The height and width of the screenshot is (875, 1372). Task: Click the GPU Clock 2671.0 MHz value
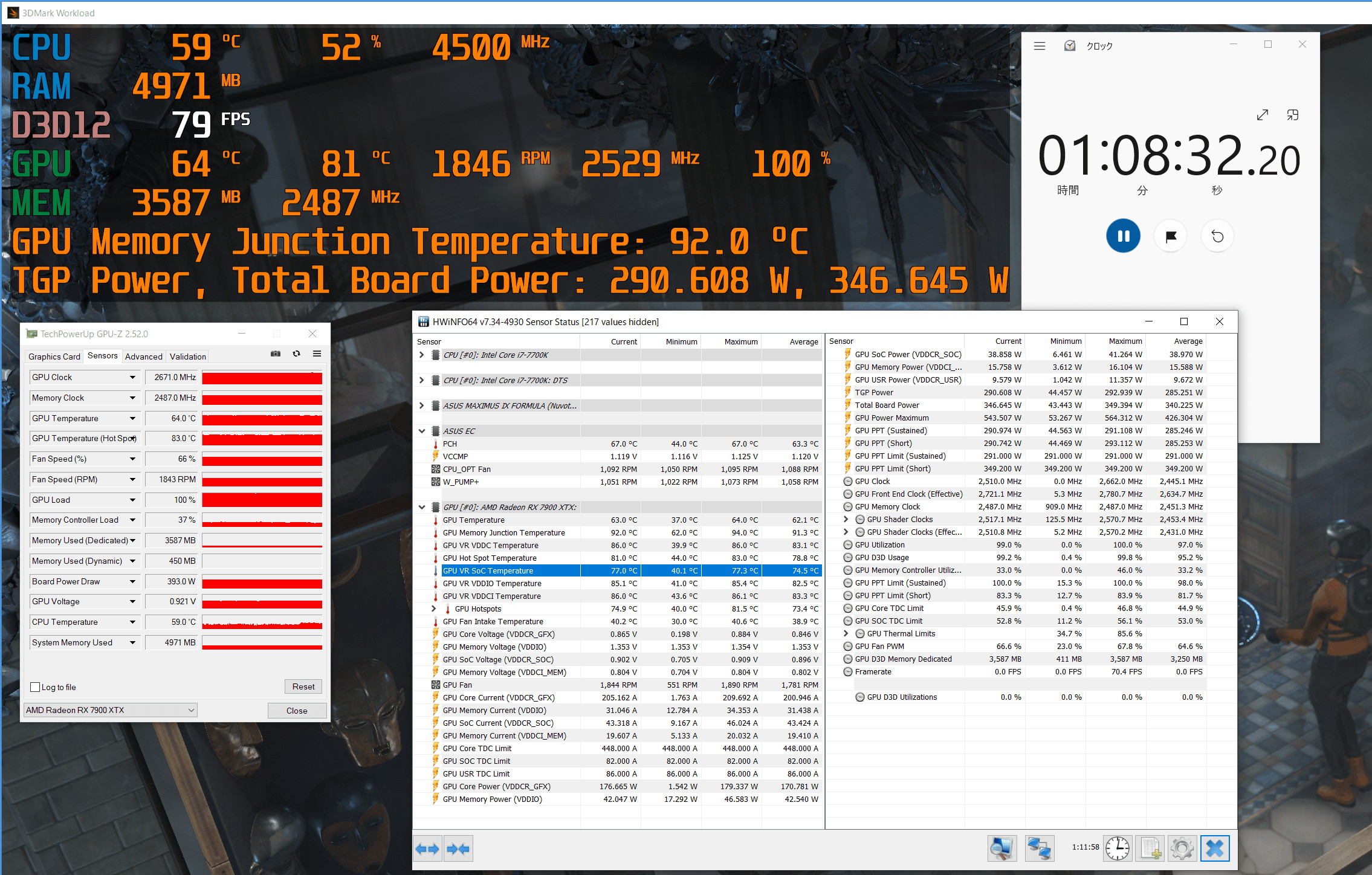[x=173, y=377]
